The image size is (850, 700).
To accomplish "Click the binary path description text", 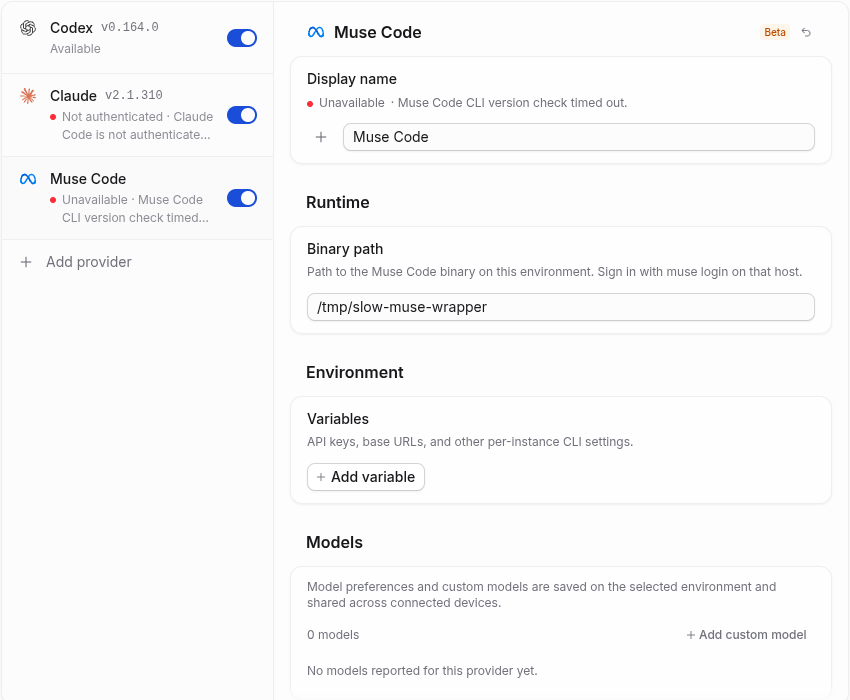I will pyautogui.click(x=555, y=272).
